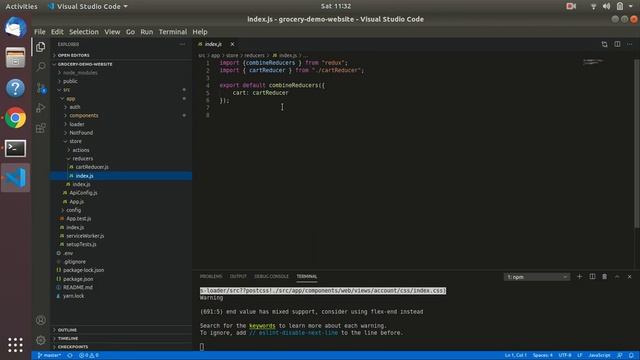The width and height of the screenshot is (640, 360).
Task: Show Applications grid in dock
Action: pos(16,345)
